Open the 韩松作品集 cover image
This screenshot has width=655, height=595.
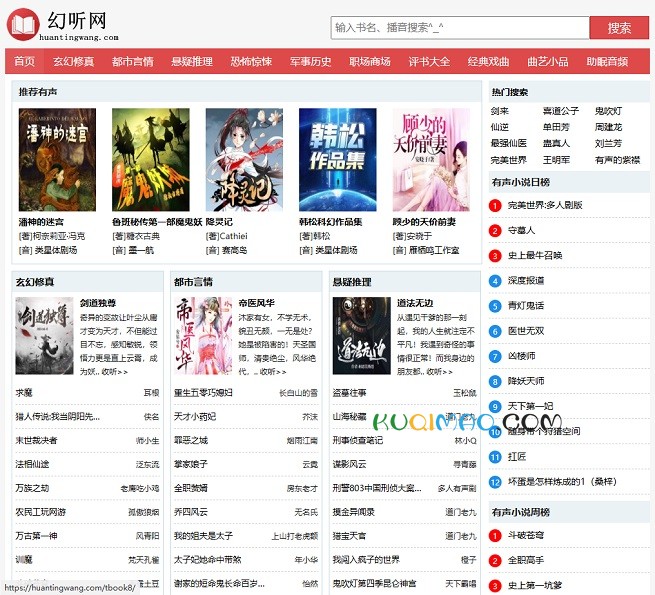point(337,159)
